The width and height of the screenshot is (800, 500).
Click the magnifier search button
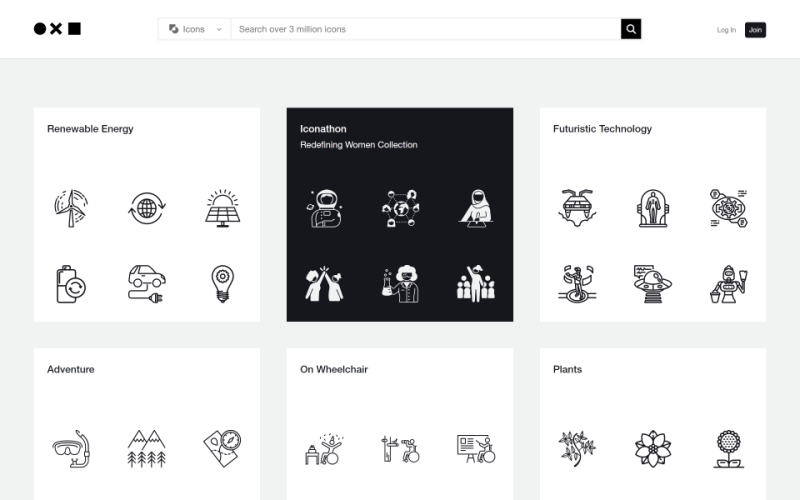point(631,29)
